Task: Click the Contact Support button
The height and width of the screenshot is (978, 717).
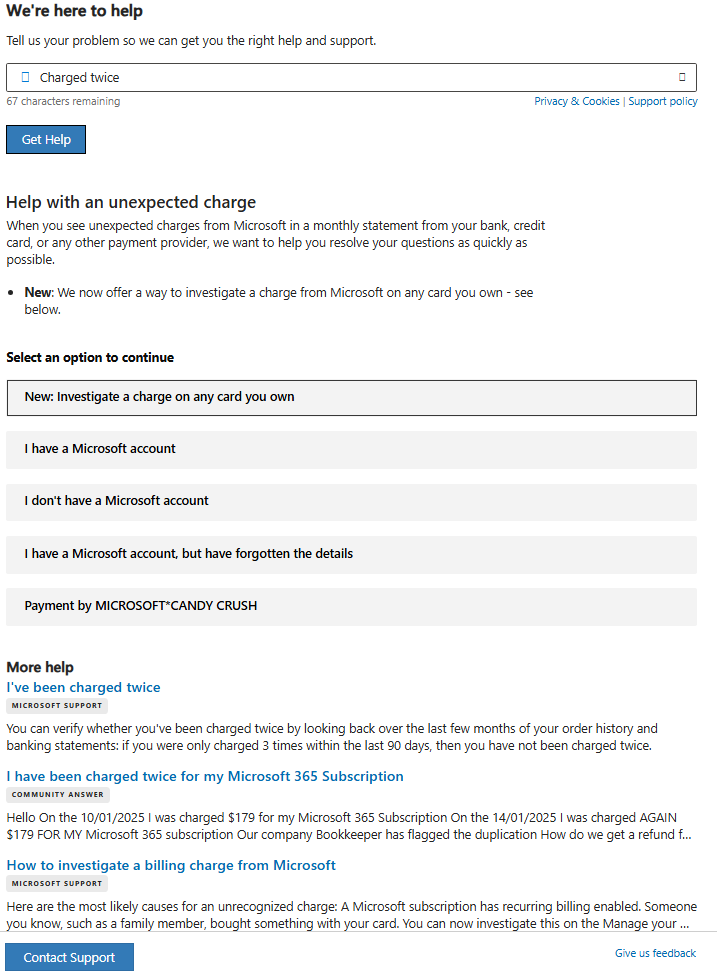Action: click(x=68, y=957)
